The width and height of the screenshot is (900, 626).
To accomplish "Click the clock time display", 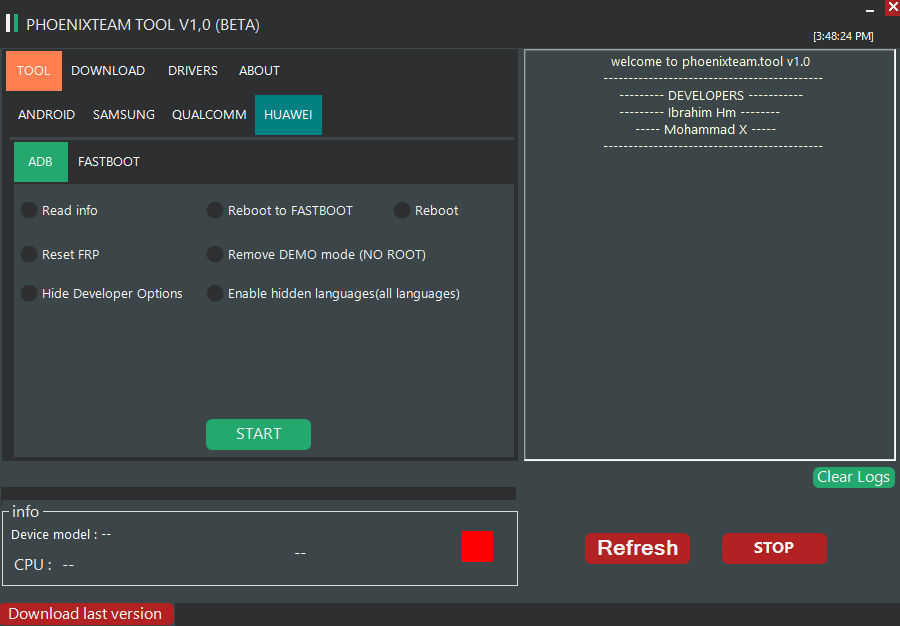I will 843,36.
